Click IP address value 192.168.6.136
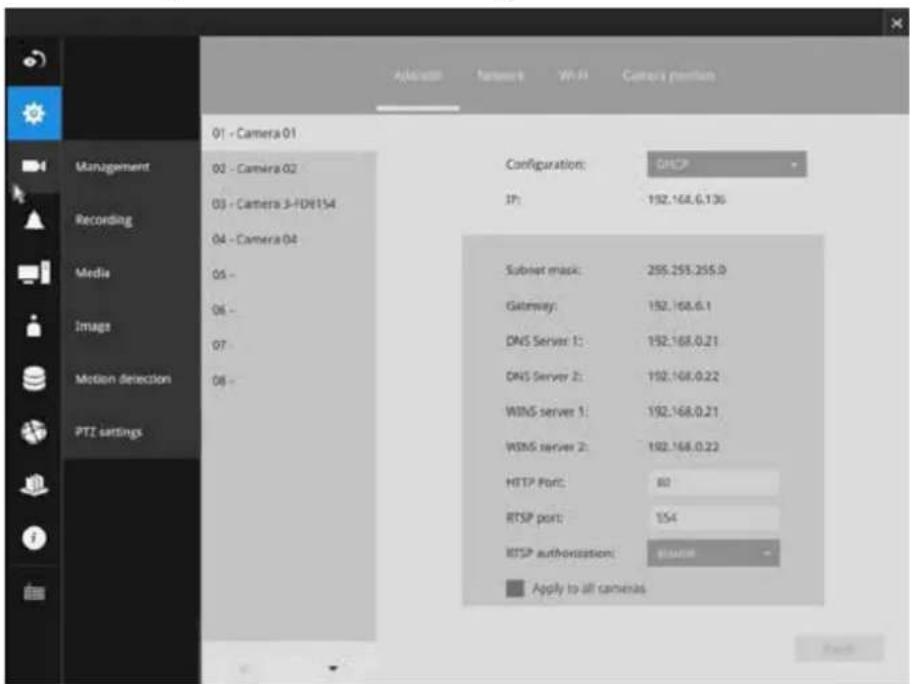Image resolution: width=912 pixels, height=684 pixels. [686, 200]
